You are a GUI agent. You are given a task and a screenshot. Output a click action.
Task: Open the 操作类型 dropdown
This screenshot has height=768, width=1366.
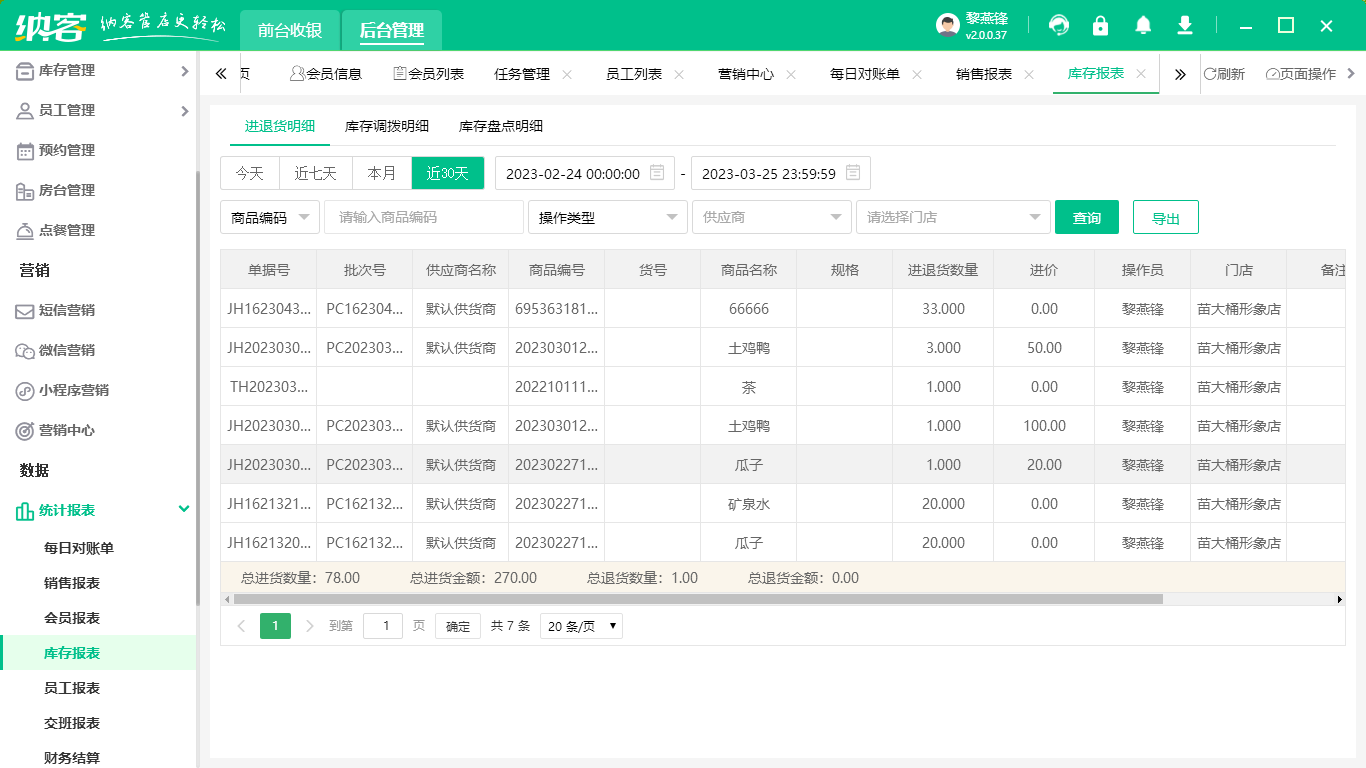click(607, 217)
